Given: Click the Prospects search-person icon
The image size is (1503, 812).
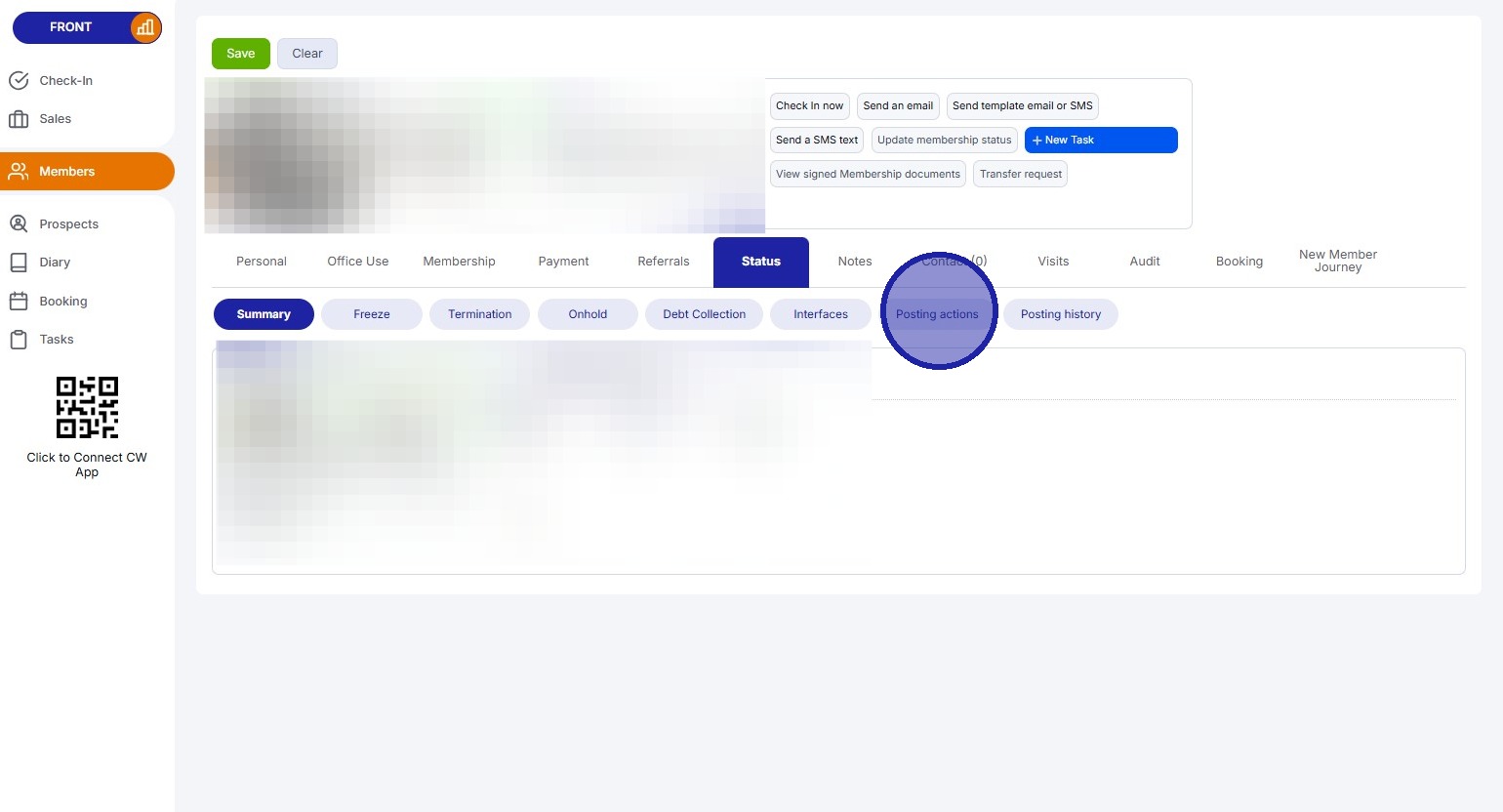Looking at the screenshot, I should click(x=19, y=223).
